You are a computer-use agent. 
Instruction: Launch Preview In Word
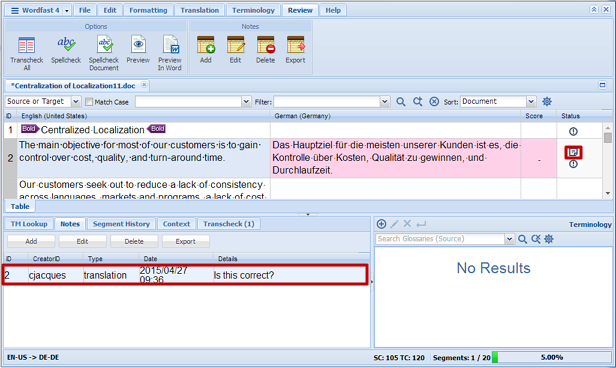pos(170,53)
